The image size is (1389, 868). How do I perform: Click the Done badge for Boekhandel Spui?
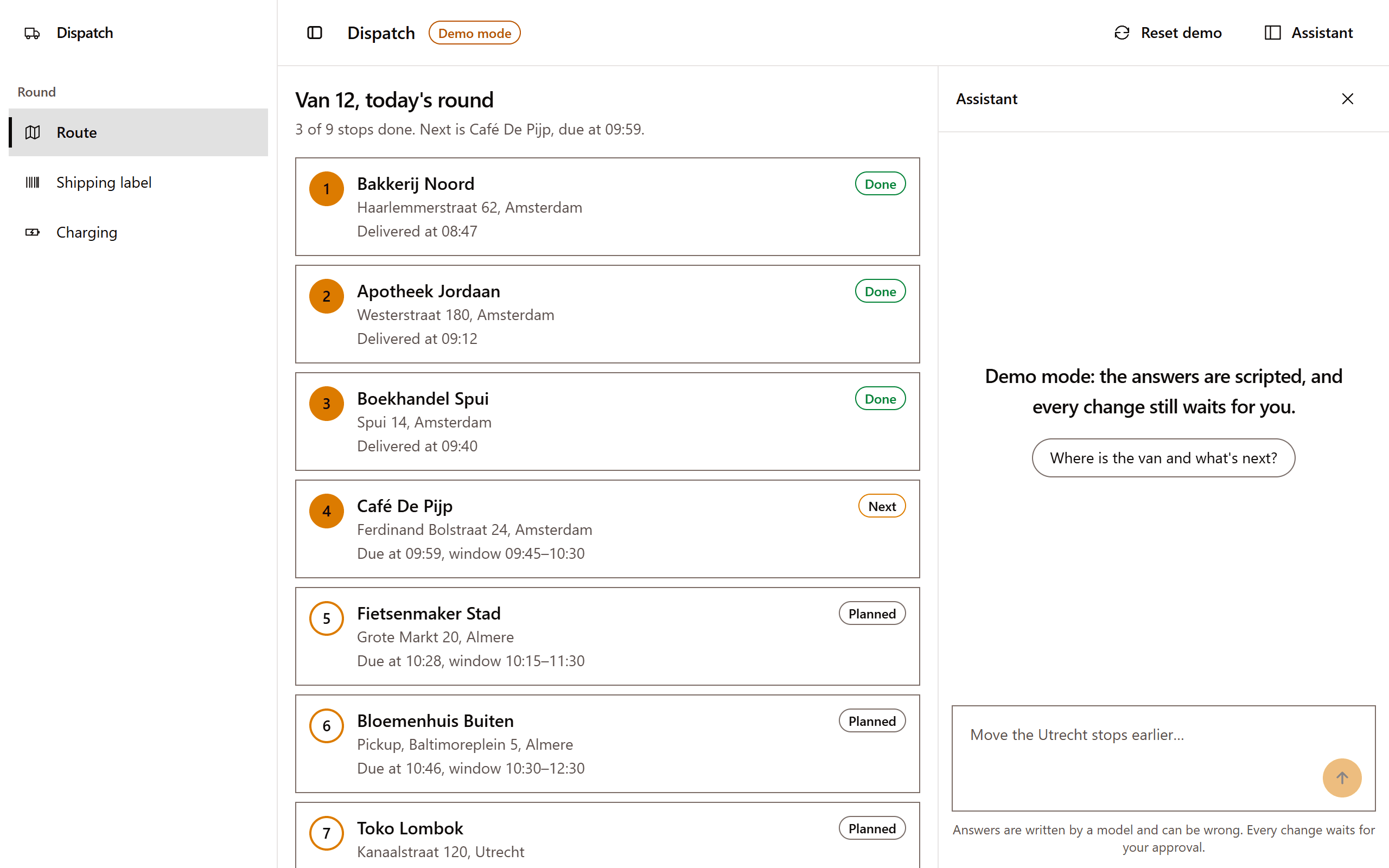click(880, 398)
